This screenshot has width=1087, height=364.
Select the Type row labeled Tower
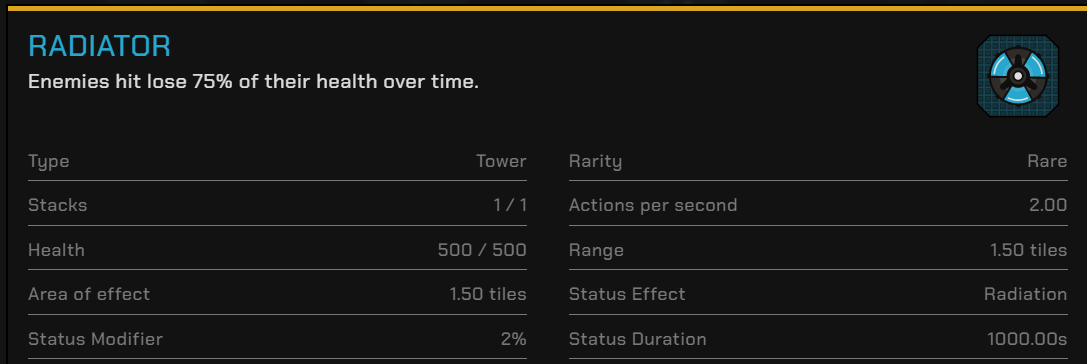pyautogui.click(x=277, y=162)
